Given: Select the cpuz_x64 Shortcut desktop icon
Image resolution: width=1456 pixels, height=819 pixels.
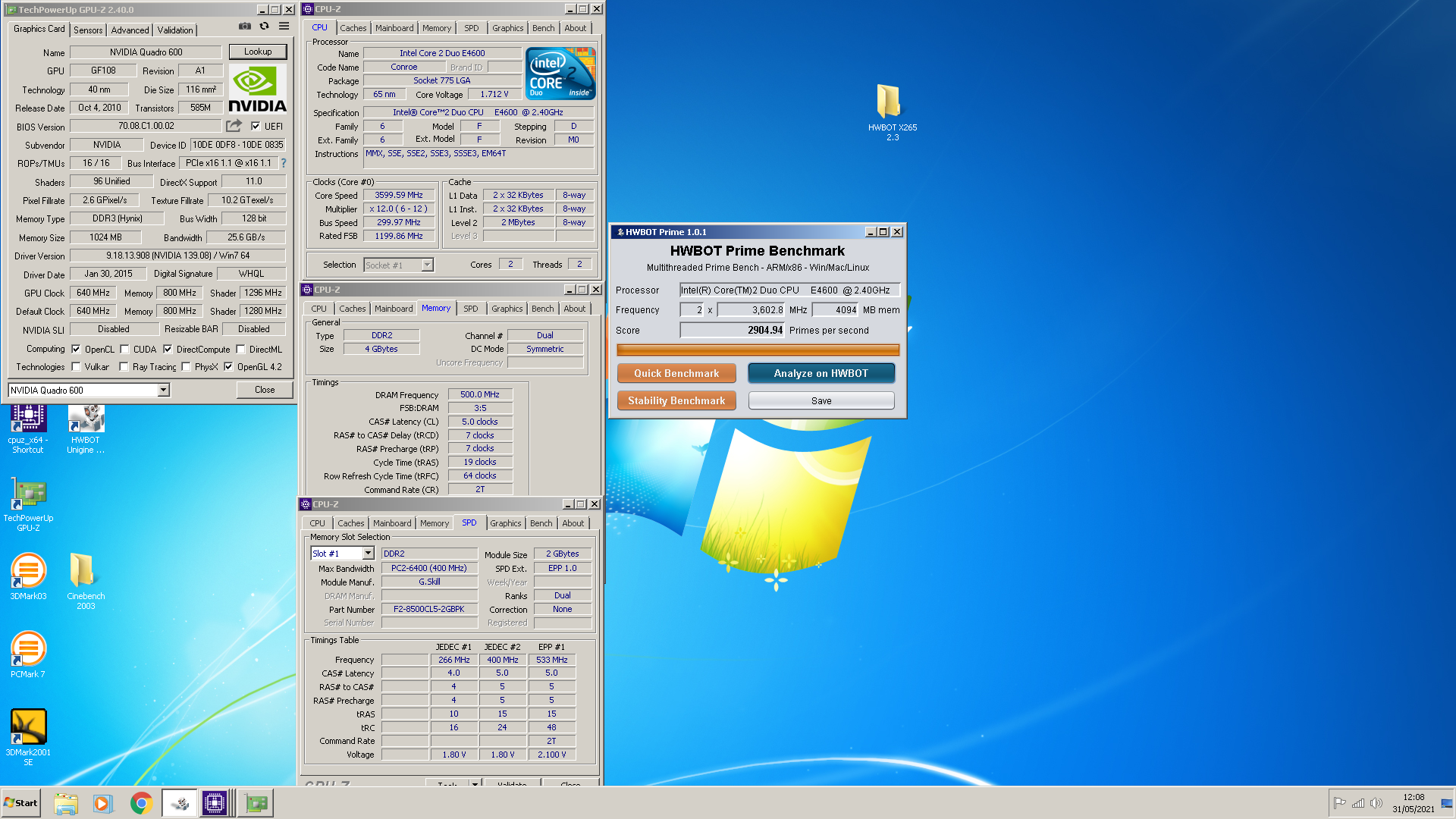Looking at the screenshot, I should point(28,429).
